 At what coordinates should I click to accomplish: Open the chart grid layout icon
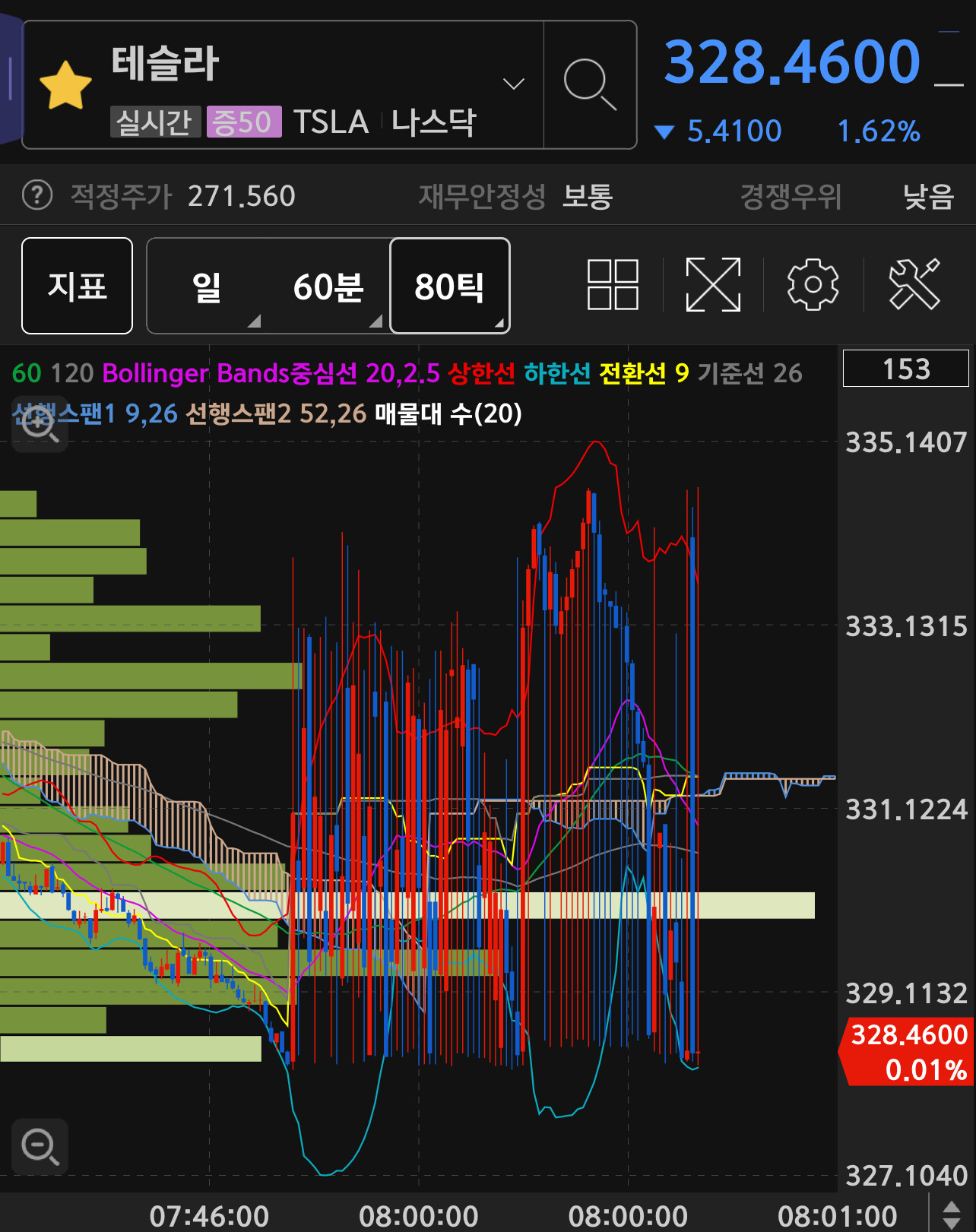[613, 285]
